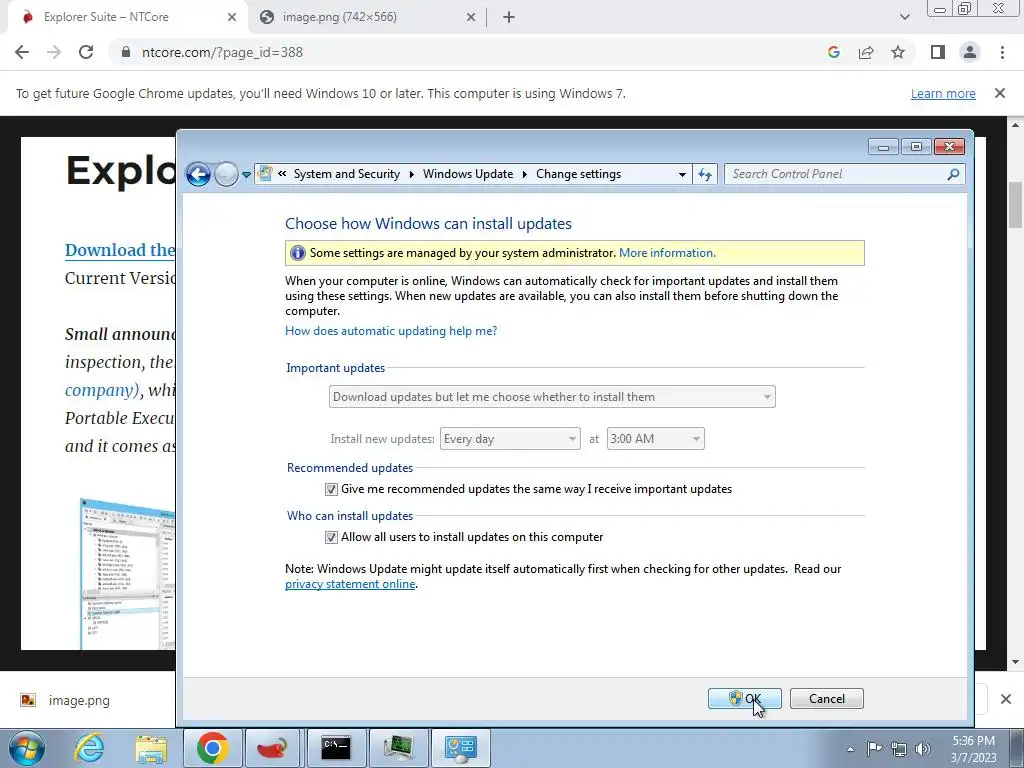The image size is (1024, 768).
Task: Click Download the link on NTCore page
Action: [x=120, y=250]
